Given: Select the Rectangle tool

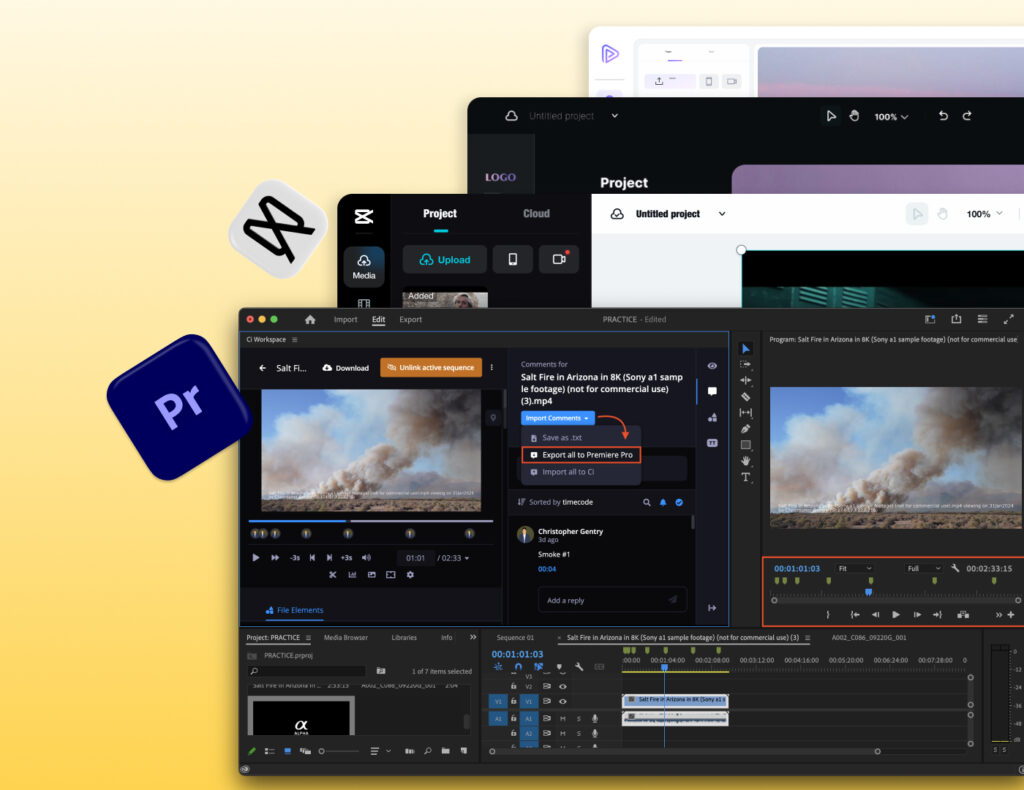Looking at the screenshot, I should (x=746, y=445).
